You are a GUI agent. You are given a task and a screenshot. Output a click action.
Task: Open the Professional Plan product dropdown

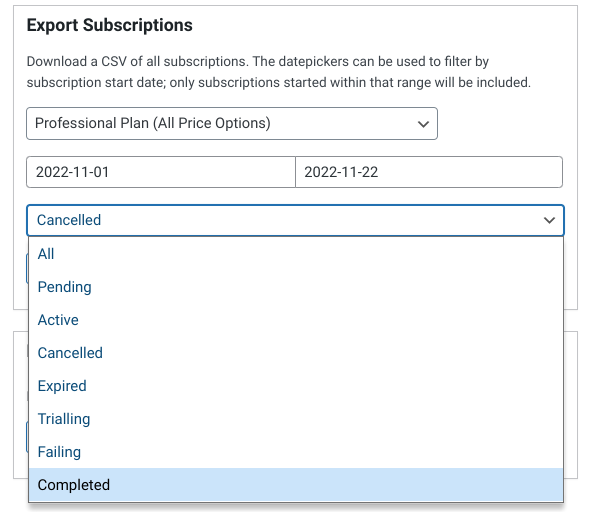pyautogui.click(x=231, y=123)
